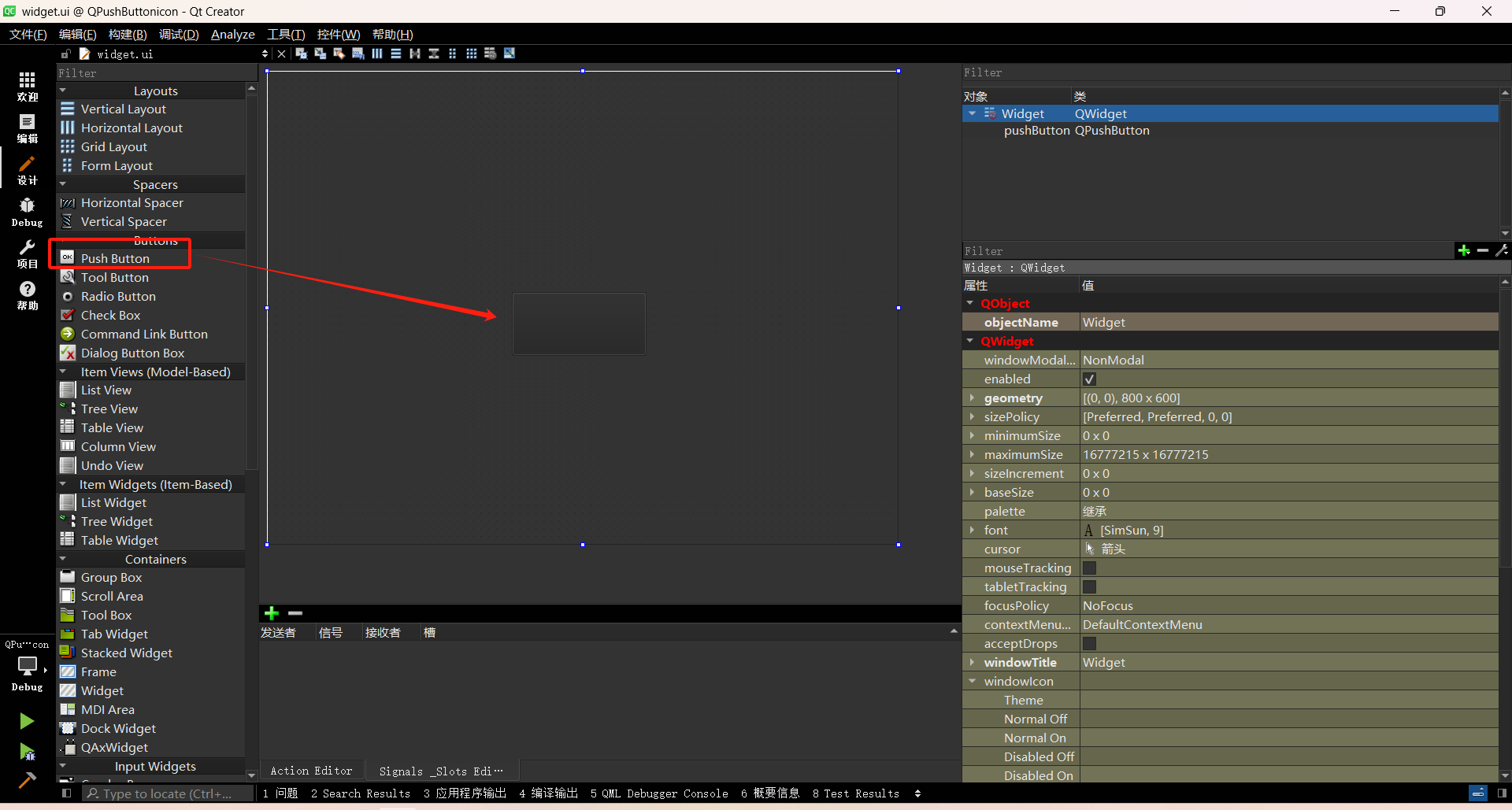The height and width of the screenshot is (810, 1512).
Task: Select pushButton in object inspector
Action: pos(1036,131)
